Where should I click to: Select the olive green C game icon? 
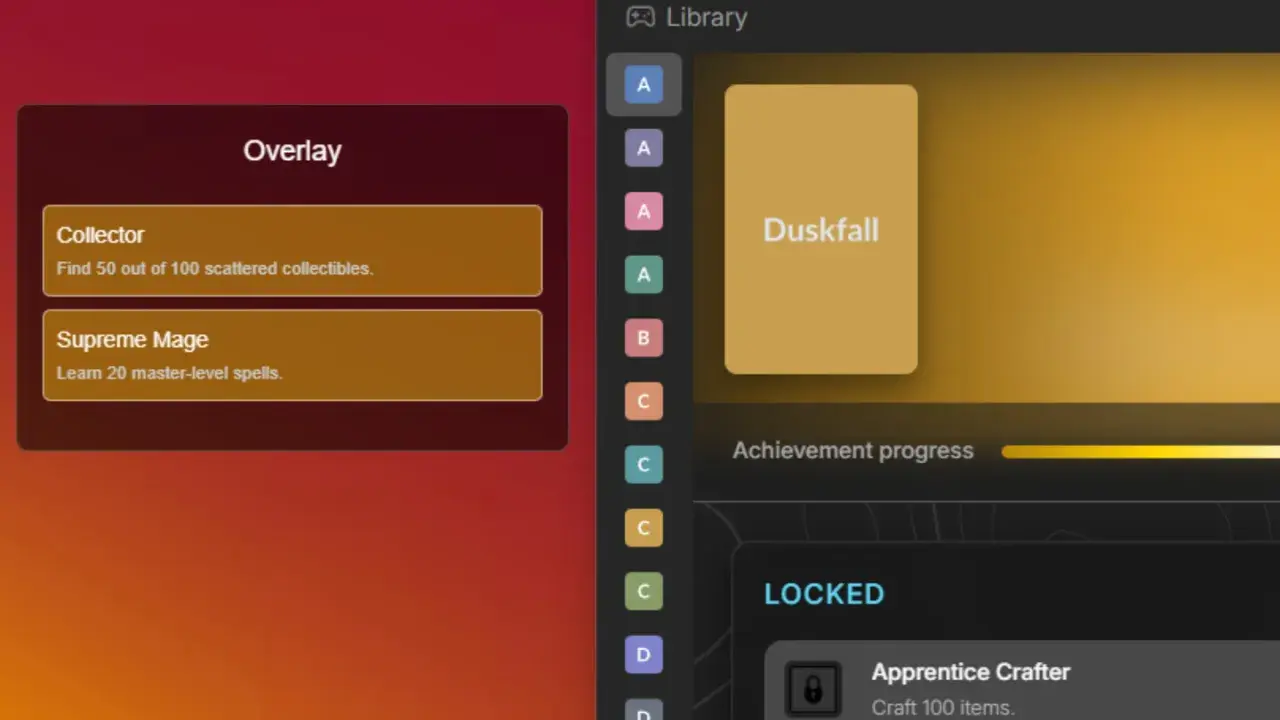pos(644,591)
